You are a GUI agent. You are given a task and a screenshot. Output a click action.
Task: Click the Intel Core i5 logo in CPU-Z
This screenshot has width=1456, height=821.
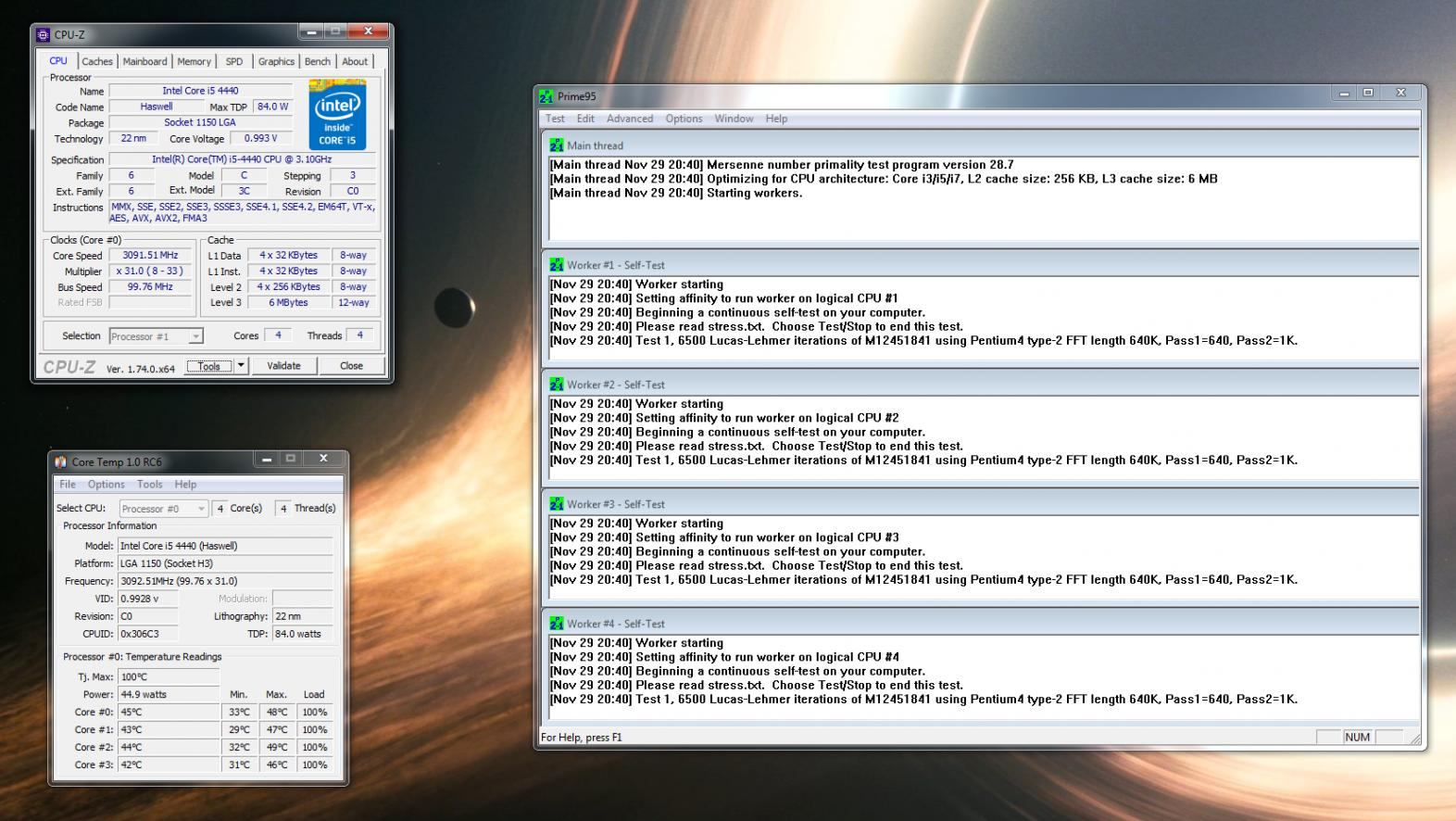click(x=337, y=115)
